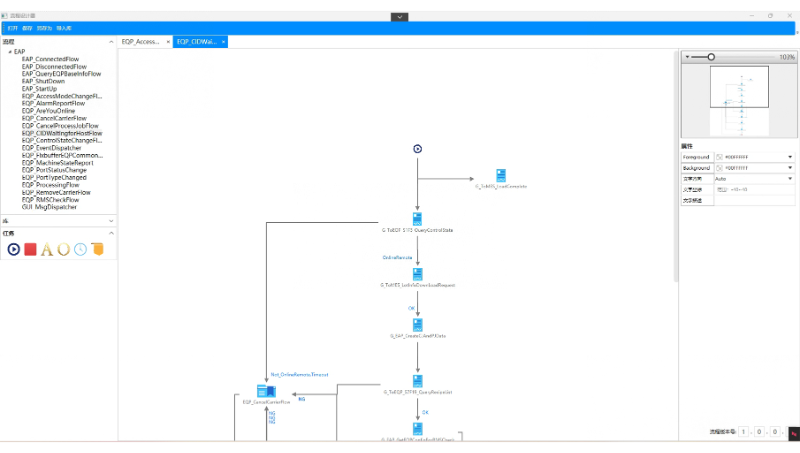Select EAP_ShutDown tree item
This screenshot has width=800, height=453.
click(x=43, y=81)
